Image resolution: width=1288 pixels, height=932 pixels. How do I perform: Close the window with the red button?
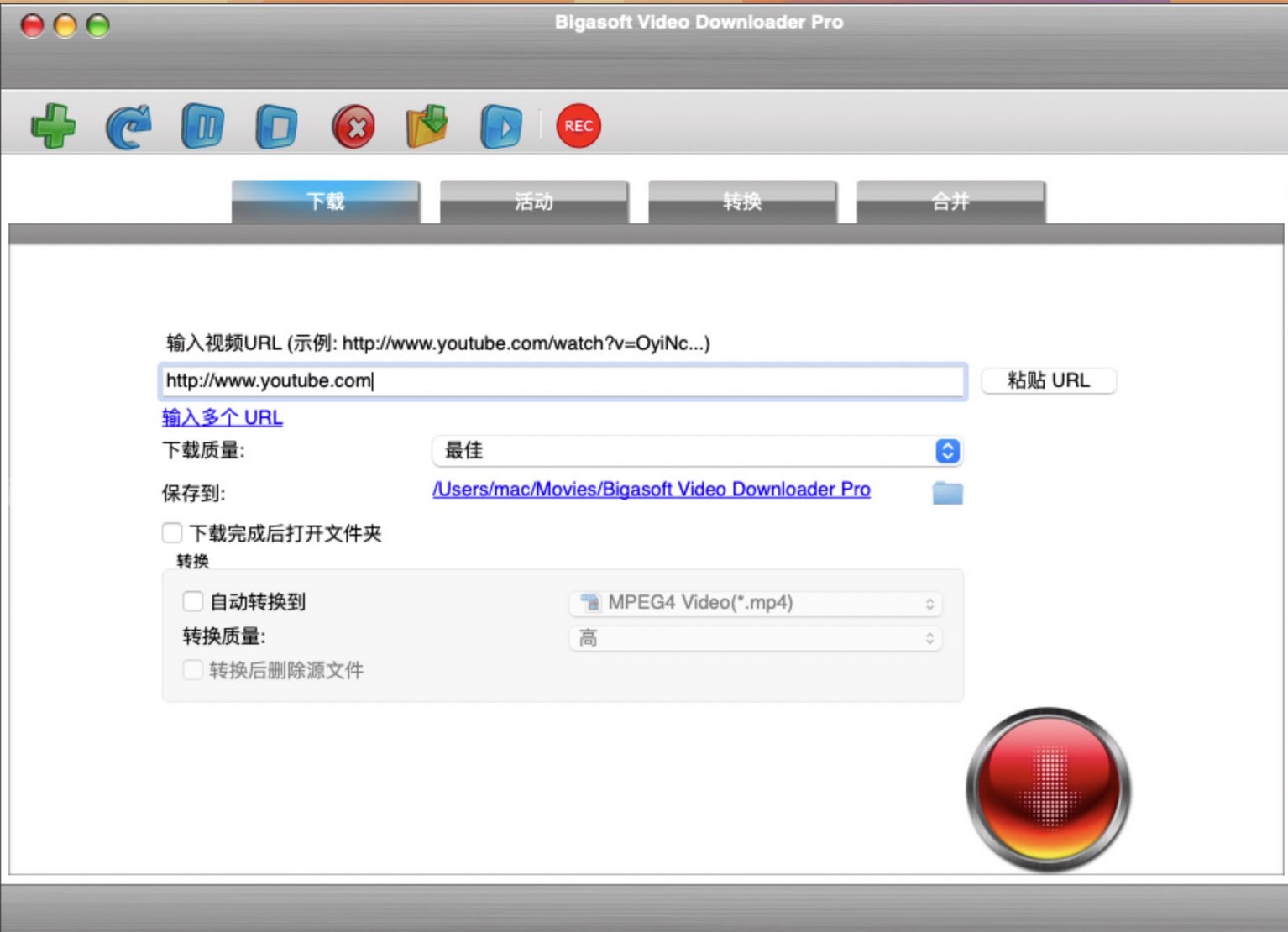[33, 26]
